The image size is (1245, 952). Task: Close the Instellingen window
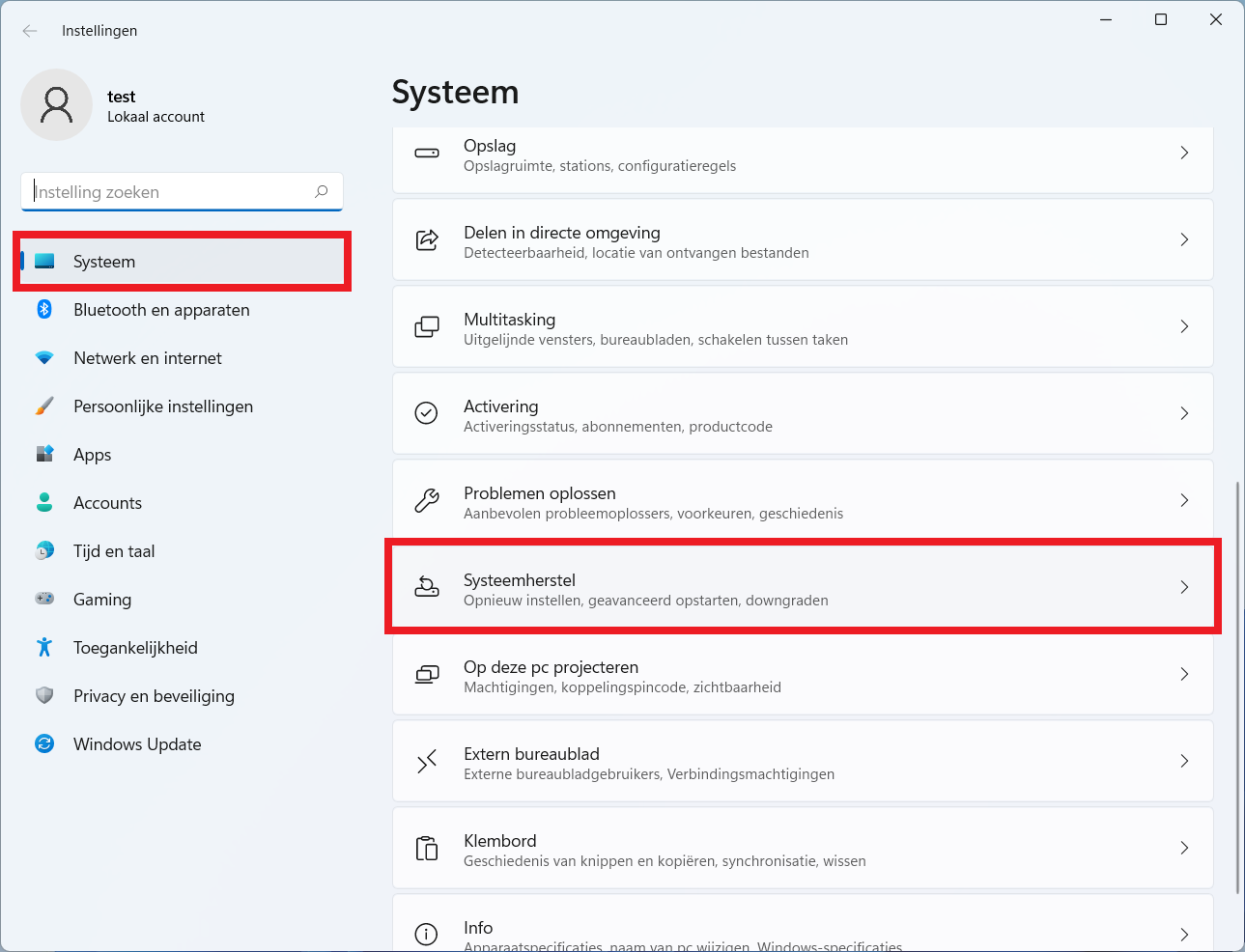1216,19
